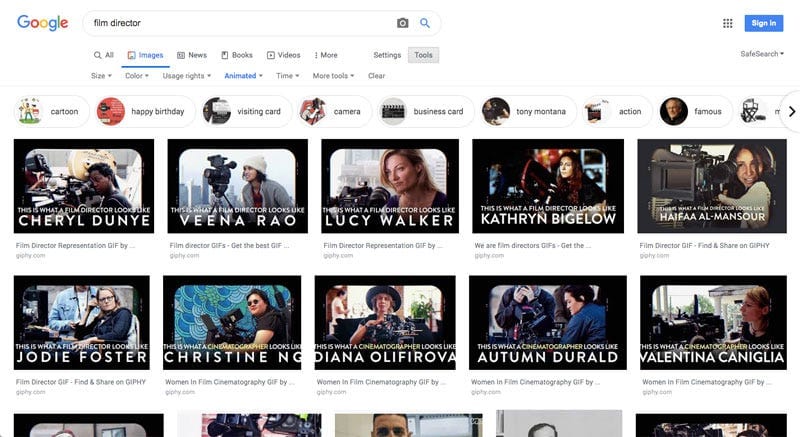
Task: Expand the Size filter dropdown
Action: tap(99, 76)
